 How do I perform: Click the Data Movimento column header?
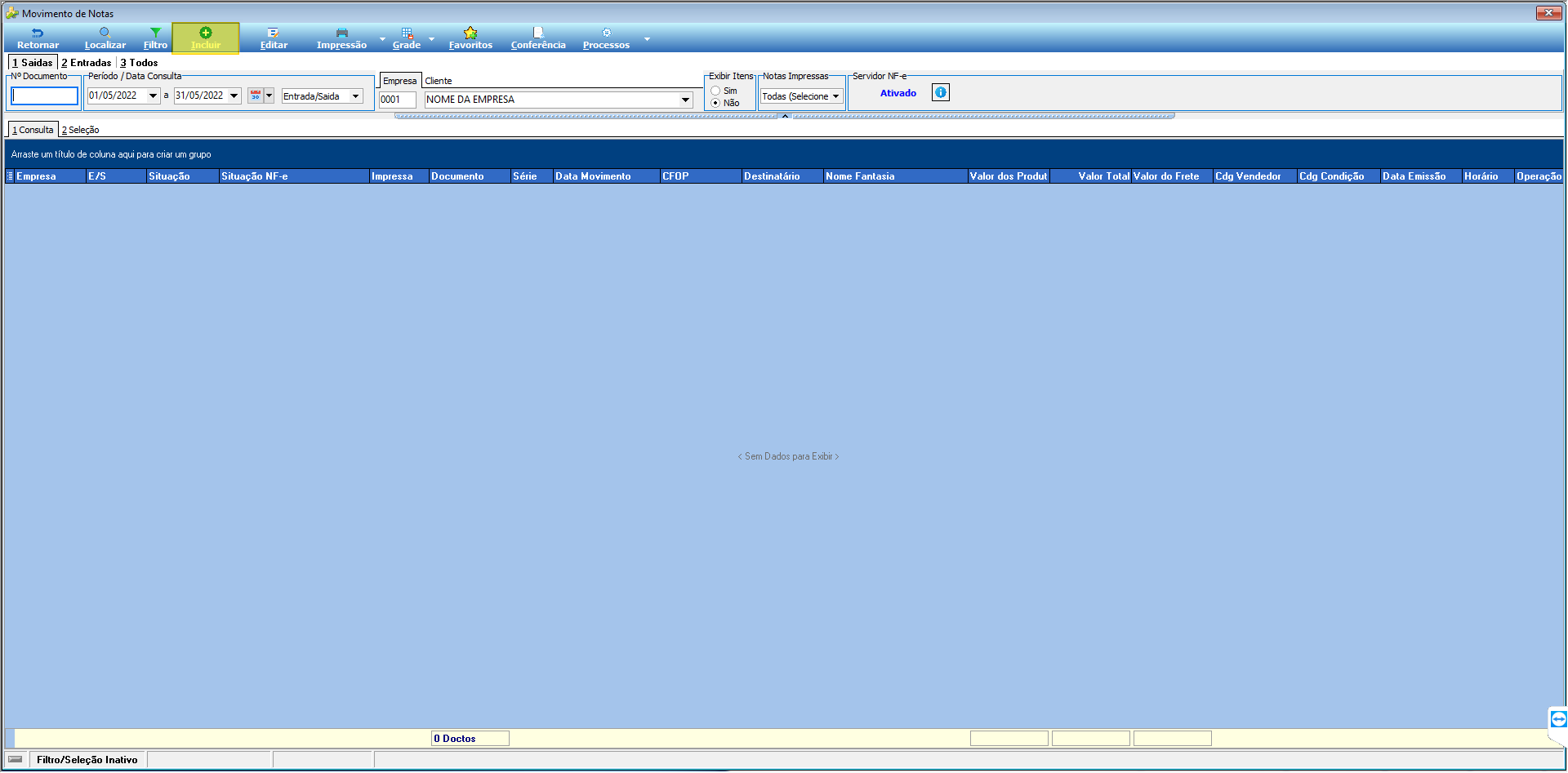[x=607, y=176]
